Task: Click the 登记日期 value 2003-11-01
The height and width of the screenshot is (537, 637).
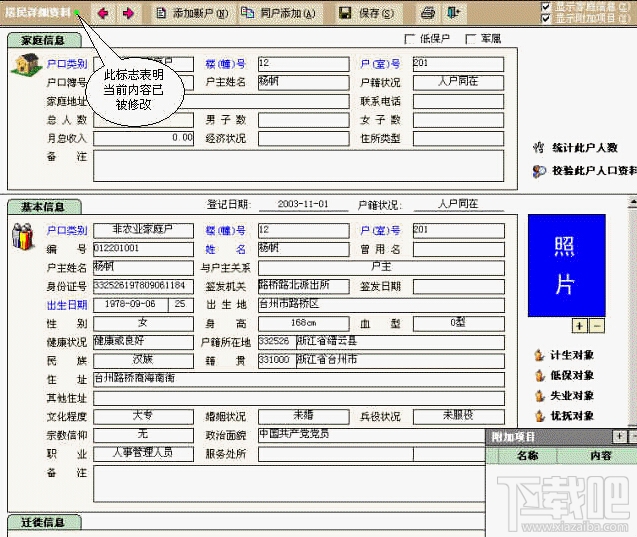Action: pyautogui.click(x=303, y=204)
